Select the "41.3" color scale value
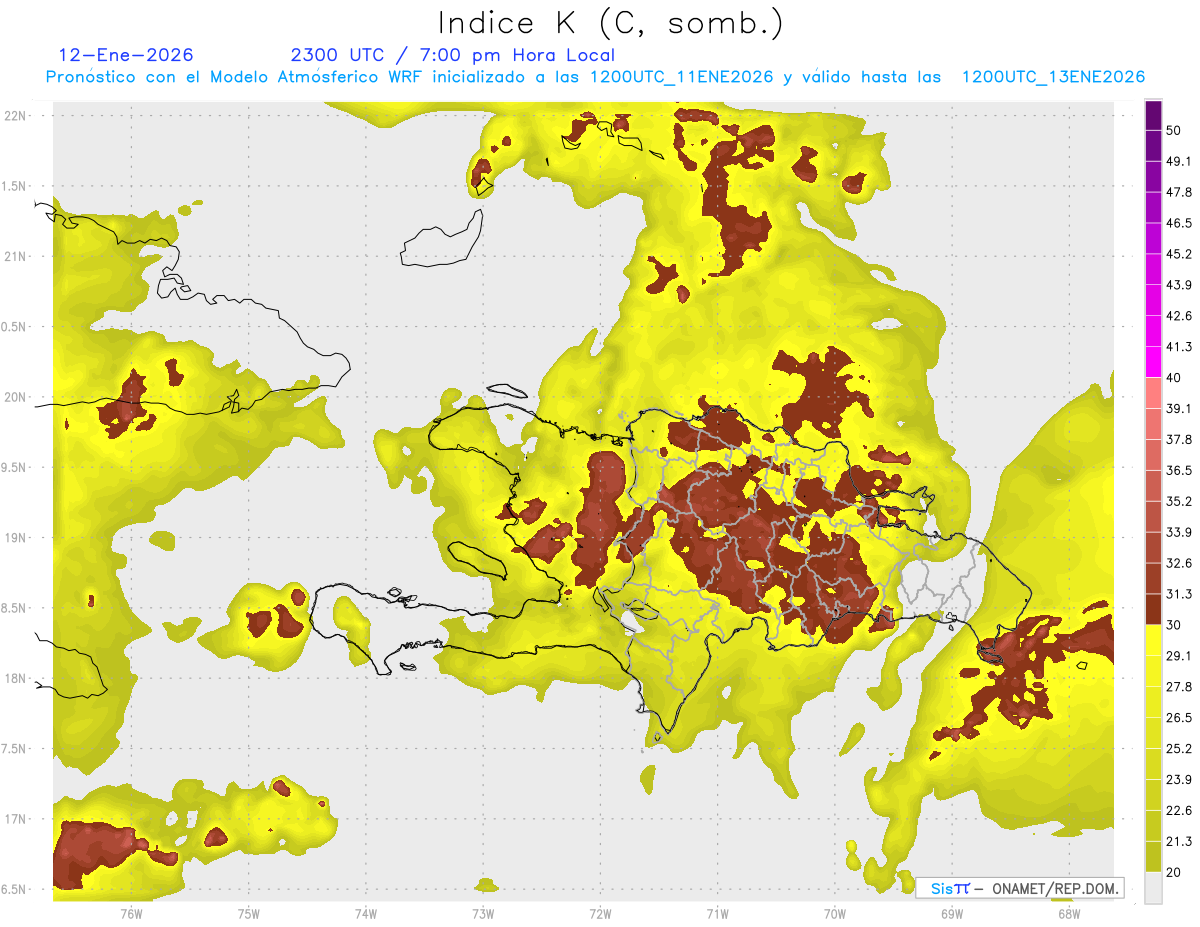The height and width of the screenshot is (927, 1200). (x=1179, y=347)
